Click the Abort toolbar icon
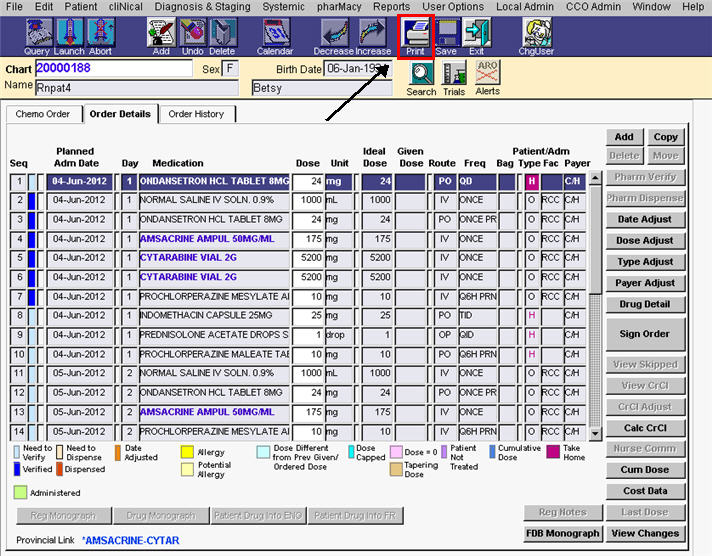 point(100,33)
